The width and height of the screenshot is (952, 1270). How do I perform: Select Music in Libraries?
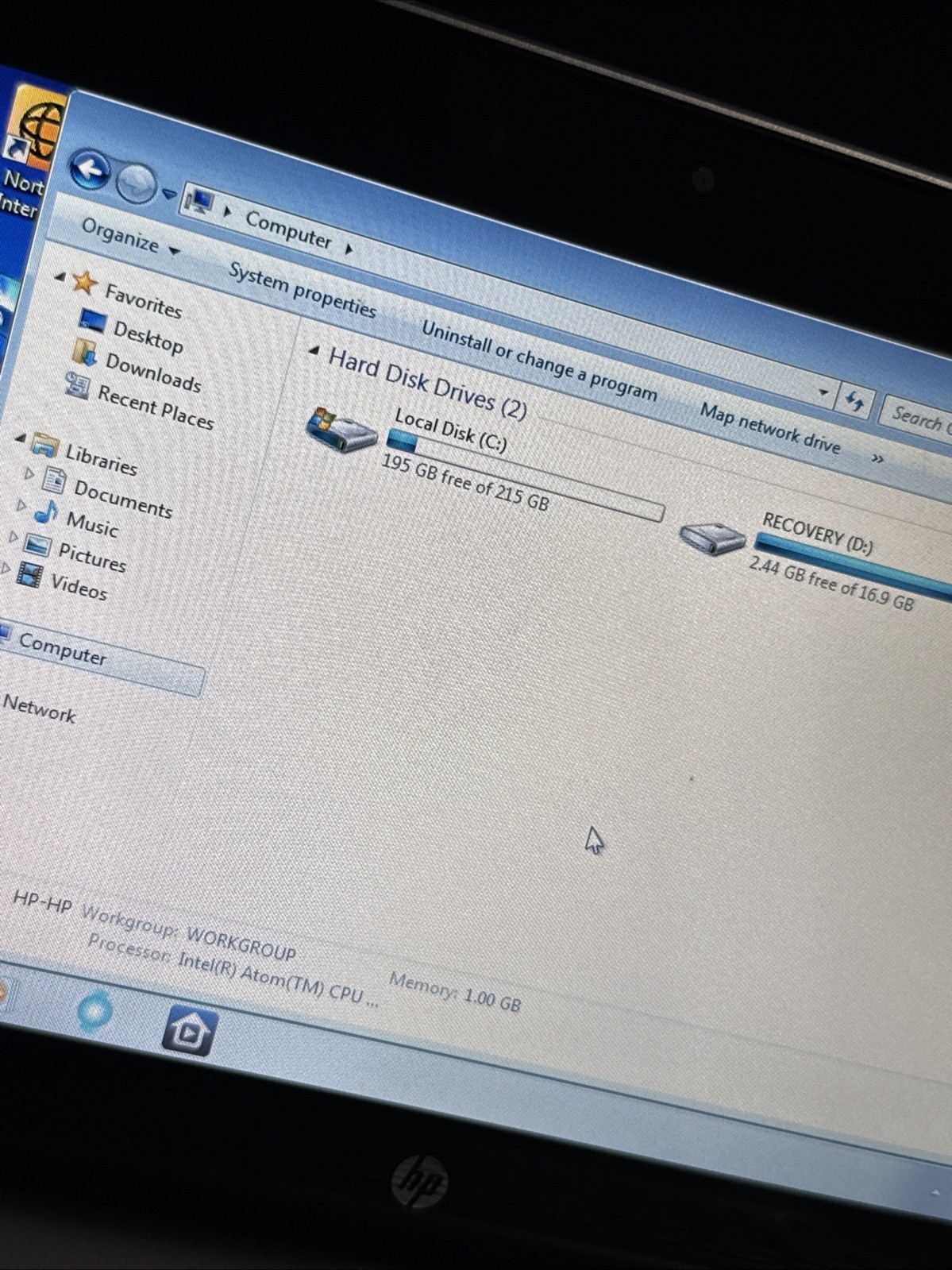[92, 525]
